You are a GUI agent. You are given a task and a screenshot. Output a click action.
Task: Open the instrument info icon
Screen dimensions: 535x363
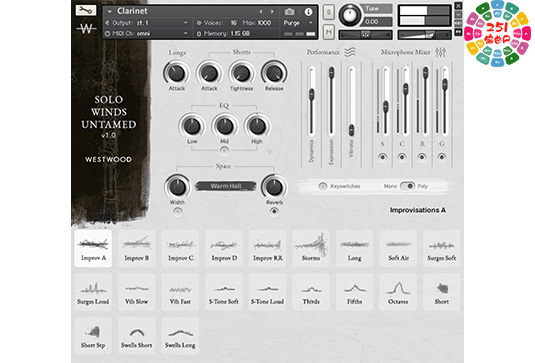pos(308,12)
